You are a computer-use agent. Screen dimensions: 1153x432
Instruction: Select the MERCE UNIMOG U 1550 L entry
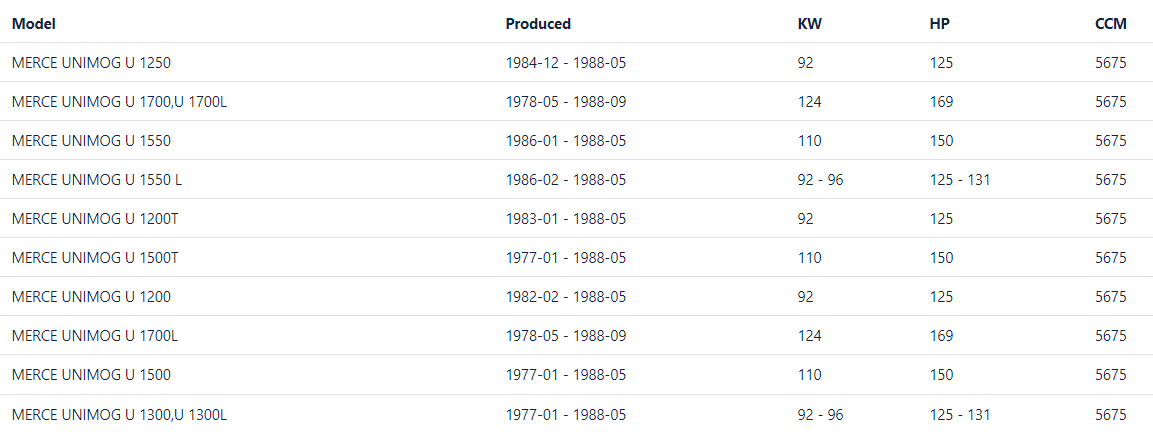click(97, 180)
